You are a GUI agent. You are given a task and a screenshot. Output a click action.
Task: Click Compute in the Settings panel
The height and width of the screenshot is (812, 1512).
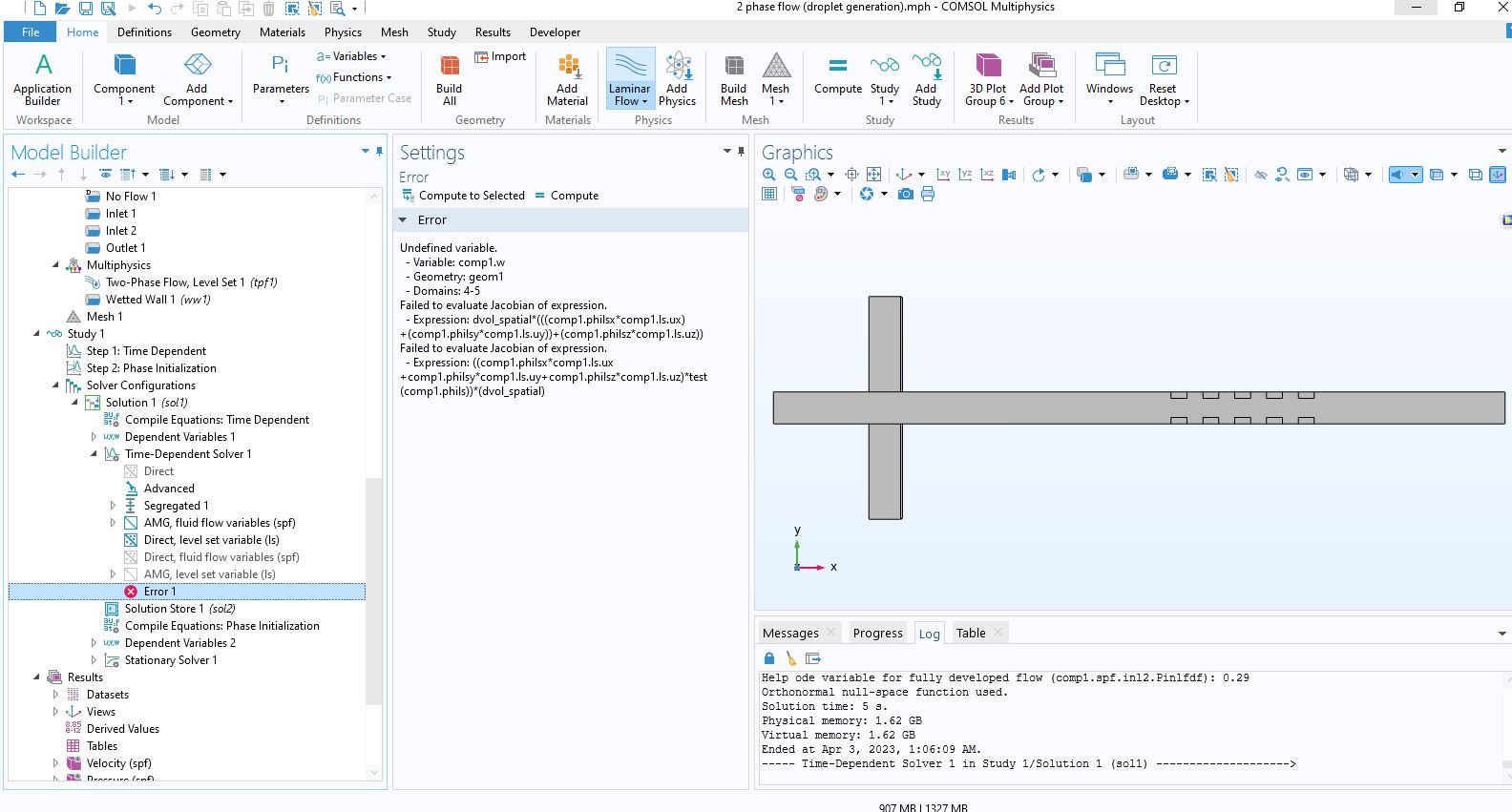tap(567, 196)
